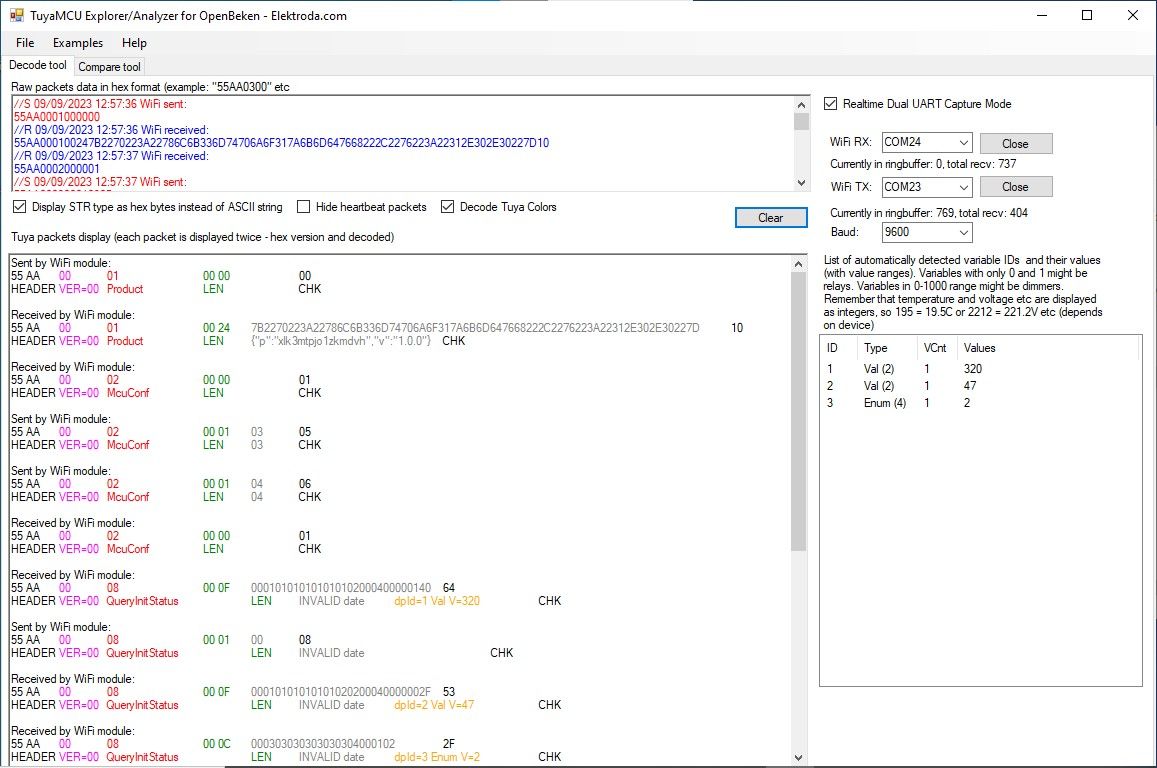Close the WiFi TX COM23 port
Viewport: 1157px width, 768px height.
click(x=1015, y=187)
